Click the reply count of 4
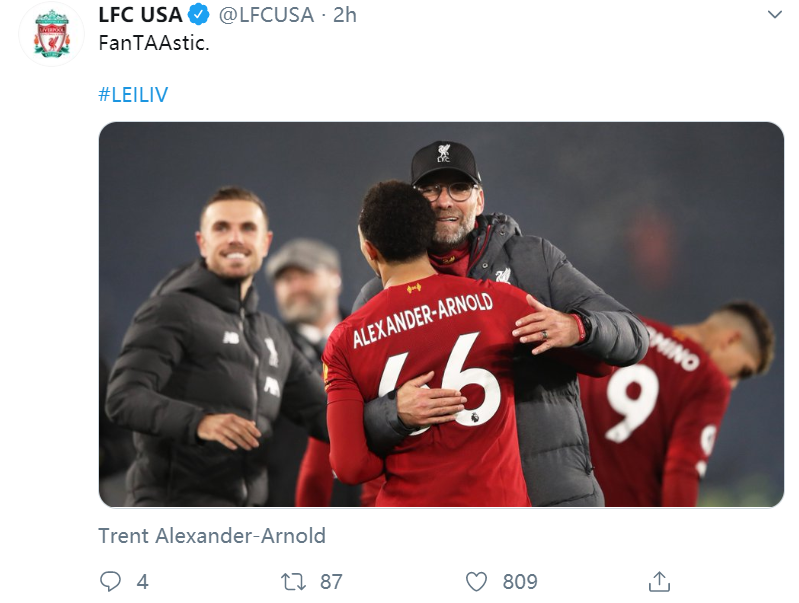 click(142, 581)
